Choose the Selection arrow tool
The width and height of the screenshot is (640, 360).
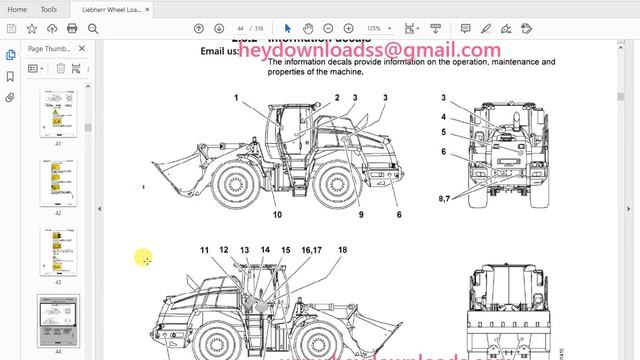tap(288, 29)
